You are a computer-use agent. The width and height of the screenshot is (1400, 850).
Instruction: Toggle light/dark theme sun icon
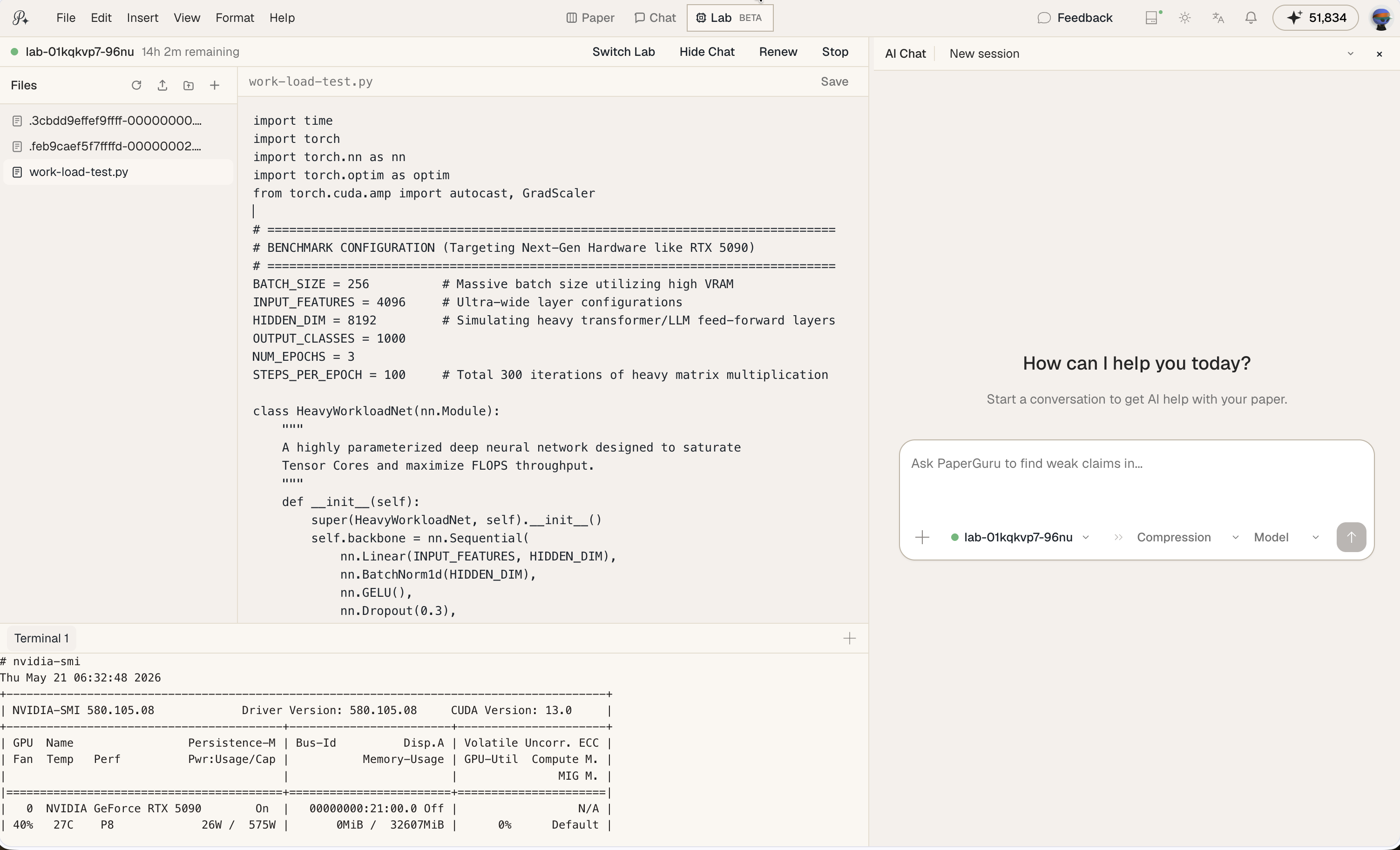(1184, 18)
